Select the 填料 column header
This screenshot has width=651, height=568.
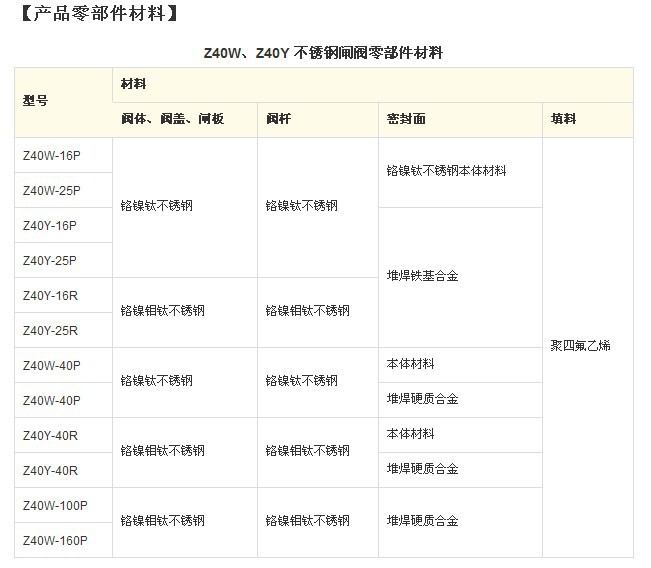563,119
